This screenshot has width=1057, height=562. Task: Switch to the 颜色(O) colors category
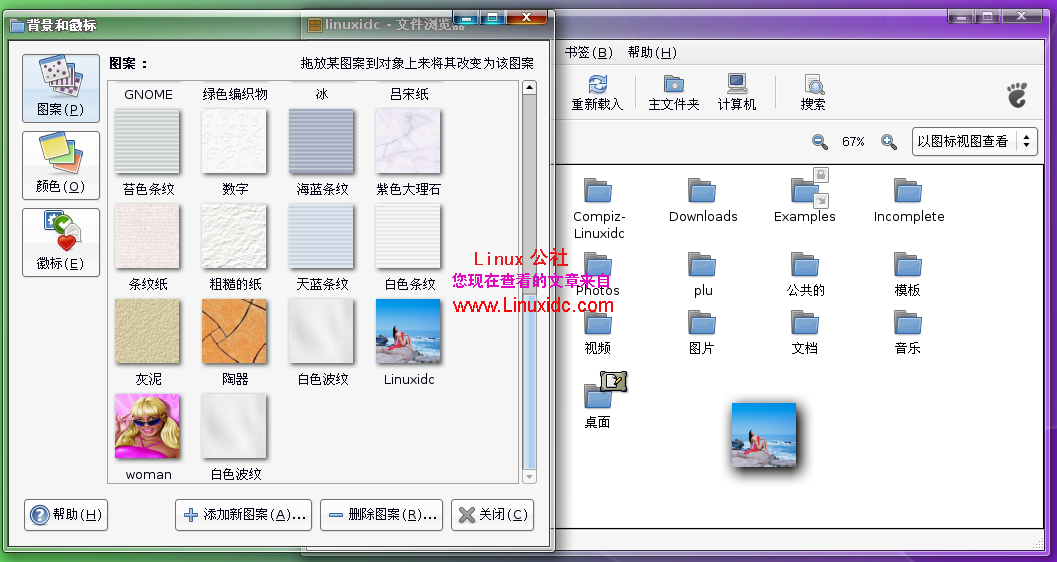point(61,165)
